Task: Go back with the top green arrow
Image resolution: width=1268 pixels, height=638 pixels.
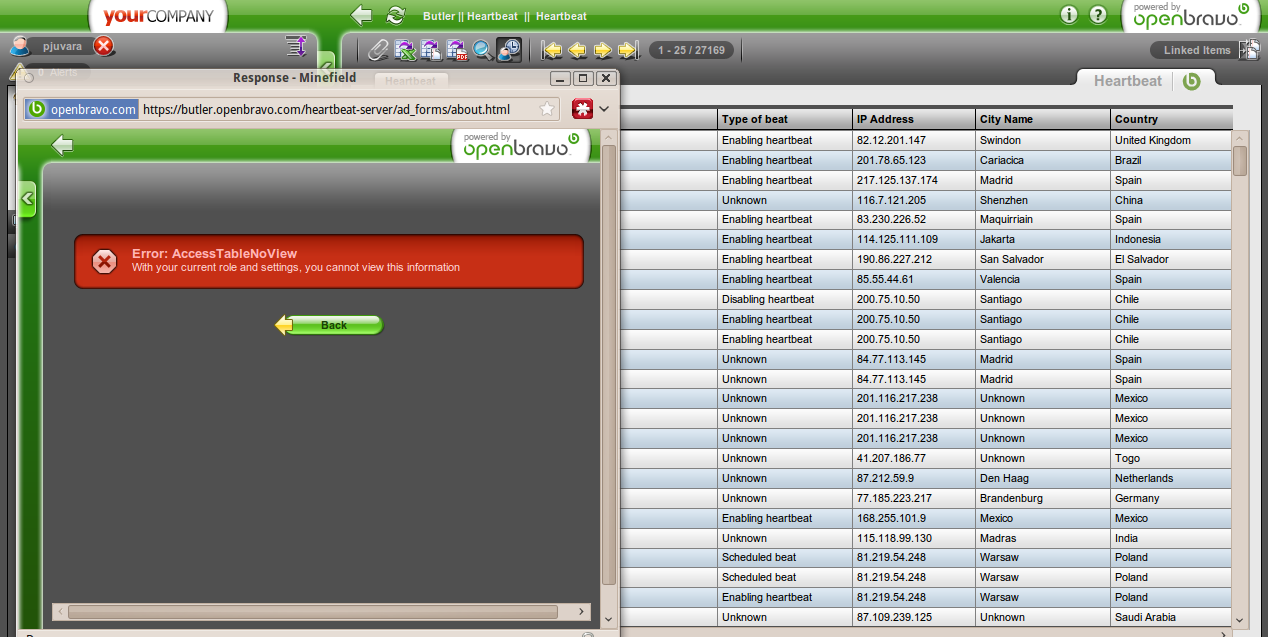Action: [x=362, y=15]
